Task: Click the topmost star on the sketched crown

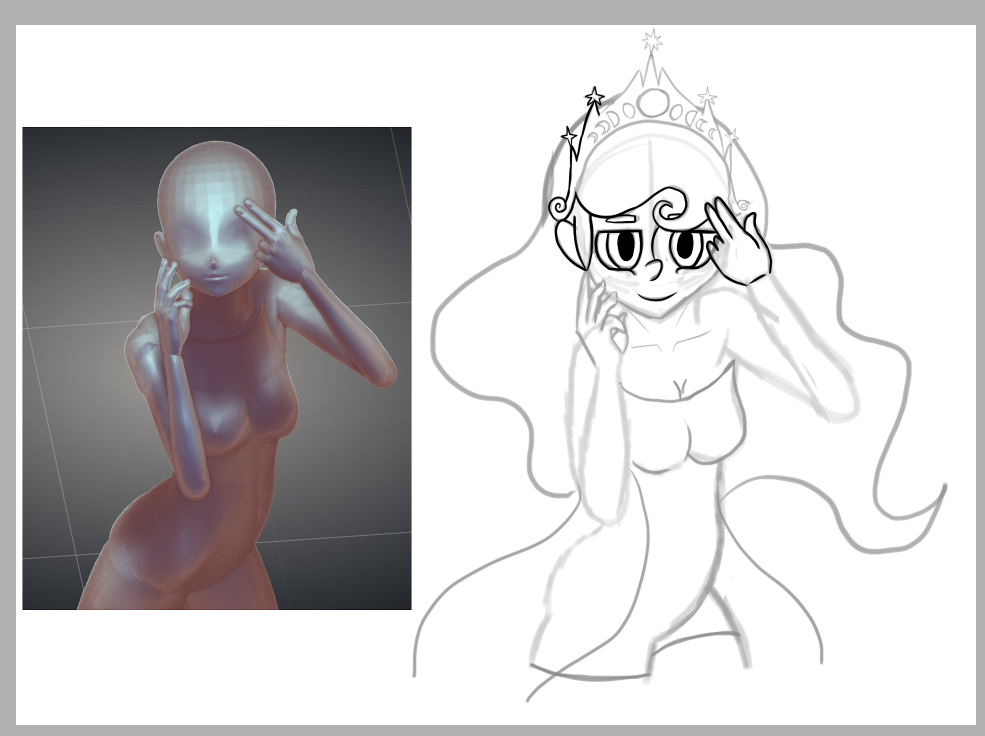Action: 652,40
